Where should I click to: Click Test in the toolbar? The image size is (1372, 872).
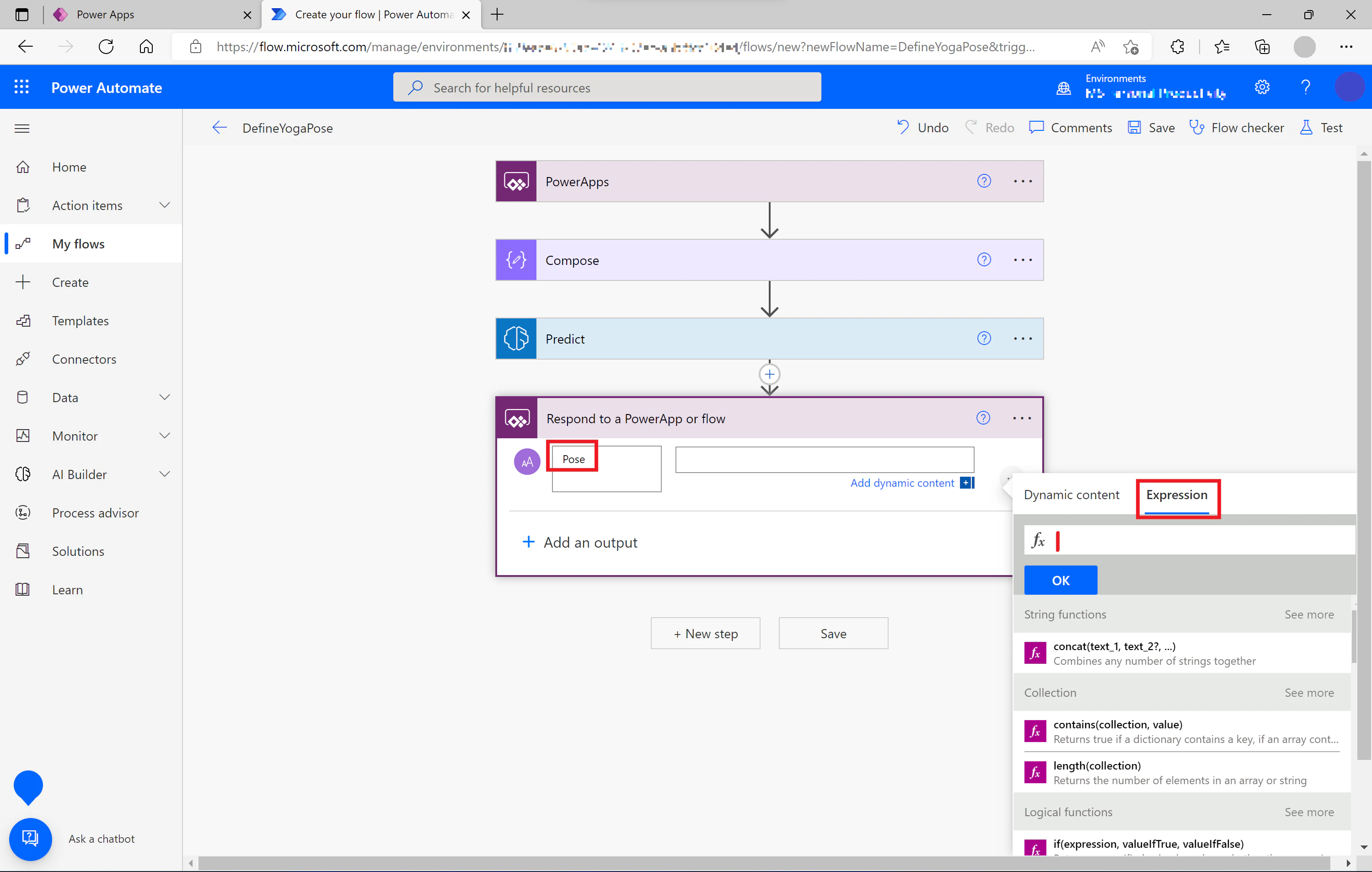pos(1321,128)
